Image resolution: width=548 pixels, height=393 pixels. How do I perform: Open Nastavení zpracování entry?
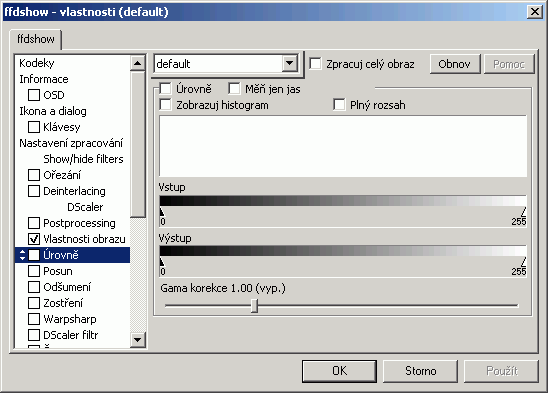coord(71,143)
